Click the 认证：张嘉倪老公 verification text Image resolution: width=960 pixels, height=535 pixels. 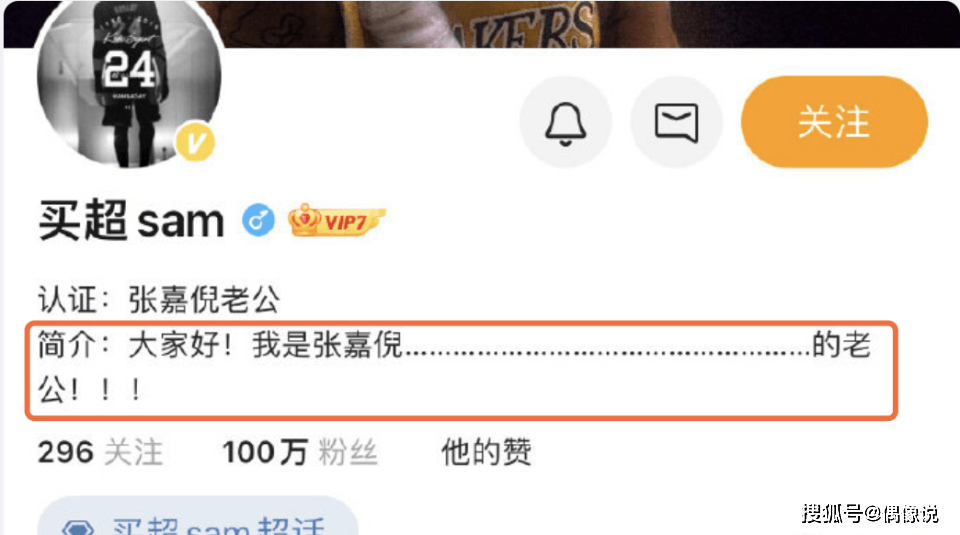pos(159,299)
